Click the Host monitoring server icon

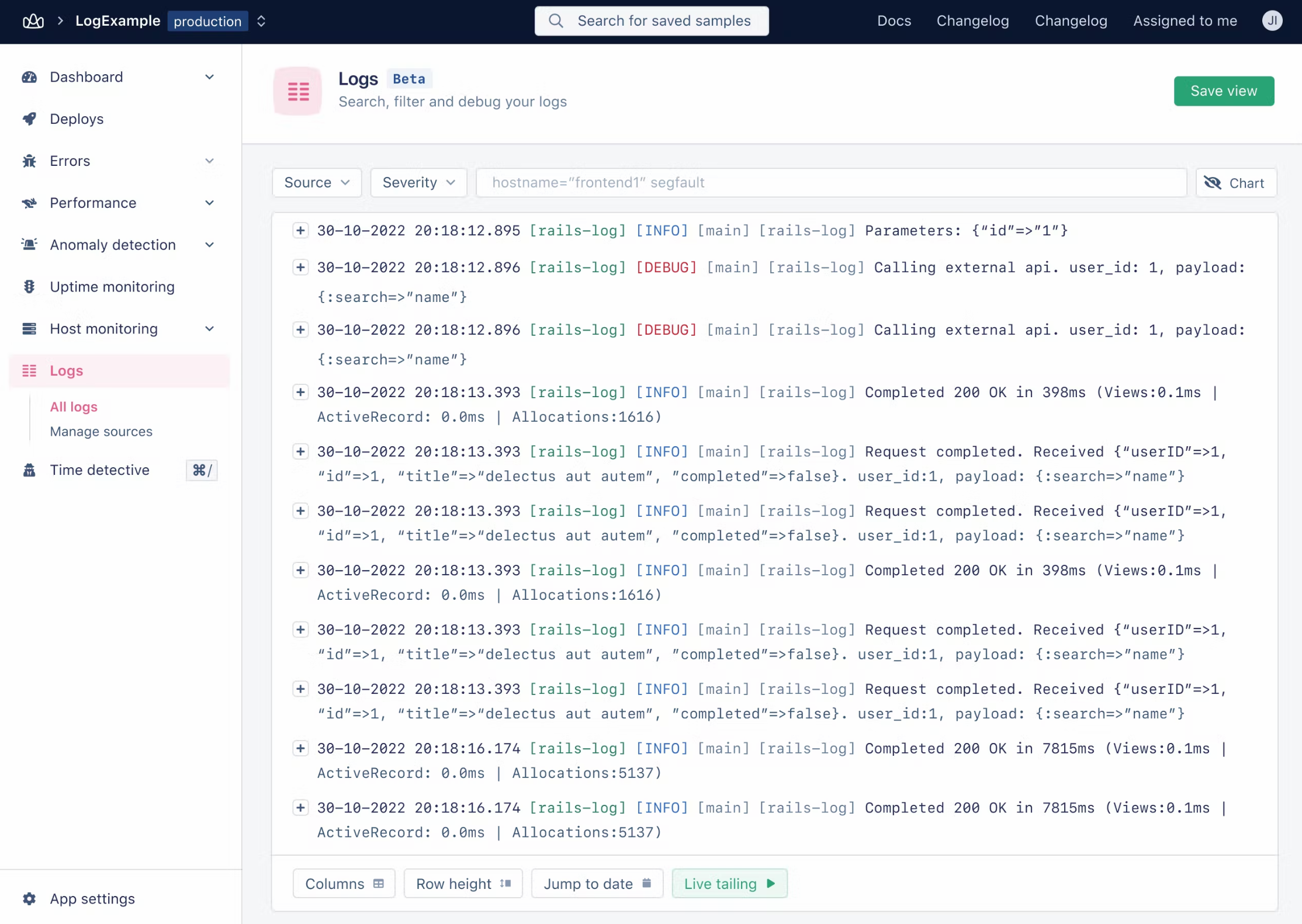(x=29, y=329)
